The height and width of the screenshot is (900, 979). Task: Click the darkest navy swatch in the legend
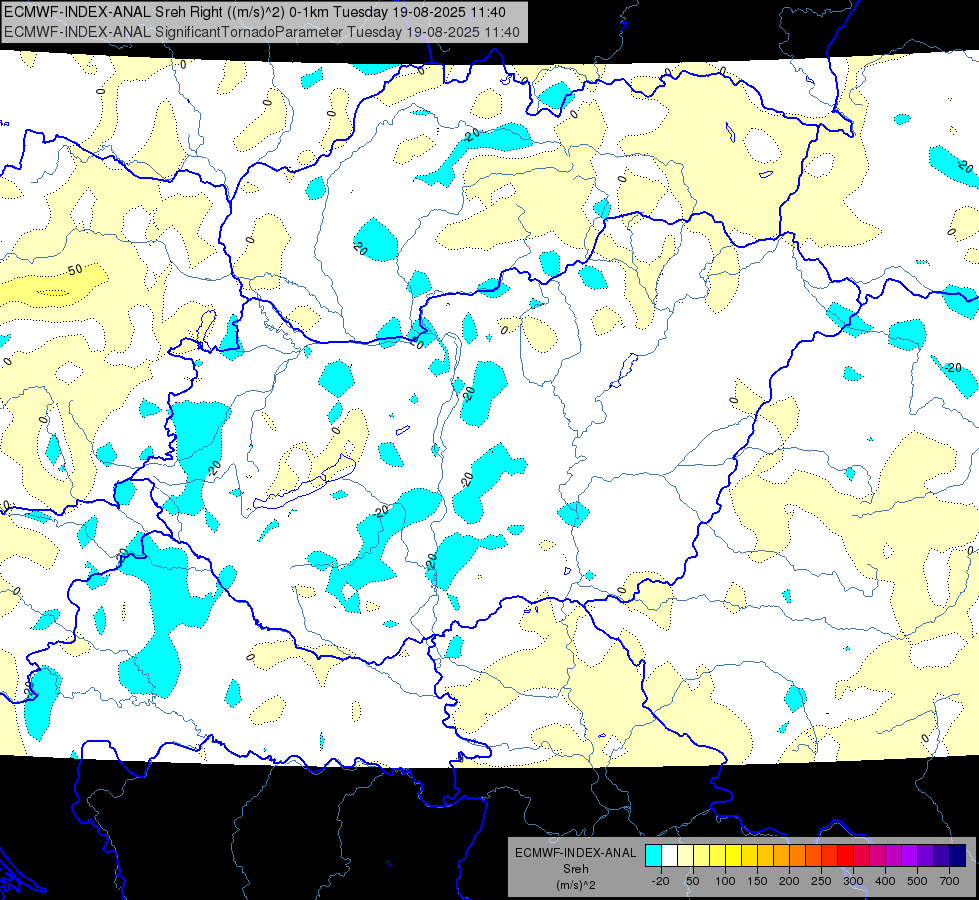[x=957, y=855]
